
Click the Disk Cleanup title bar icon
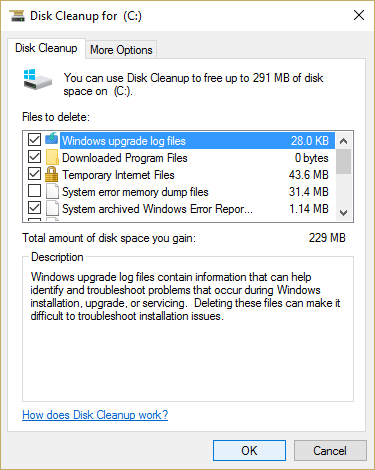[17, 16]
